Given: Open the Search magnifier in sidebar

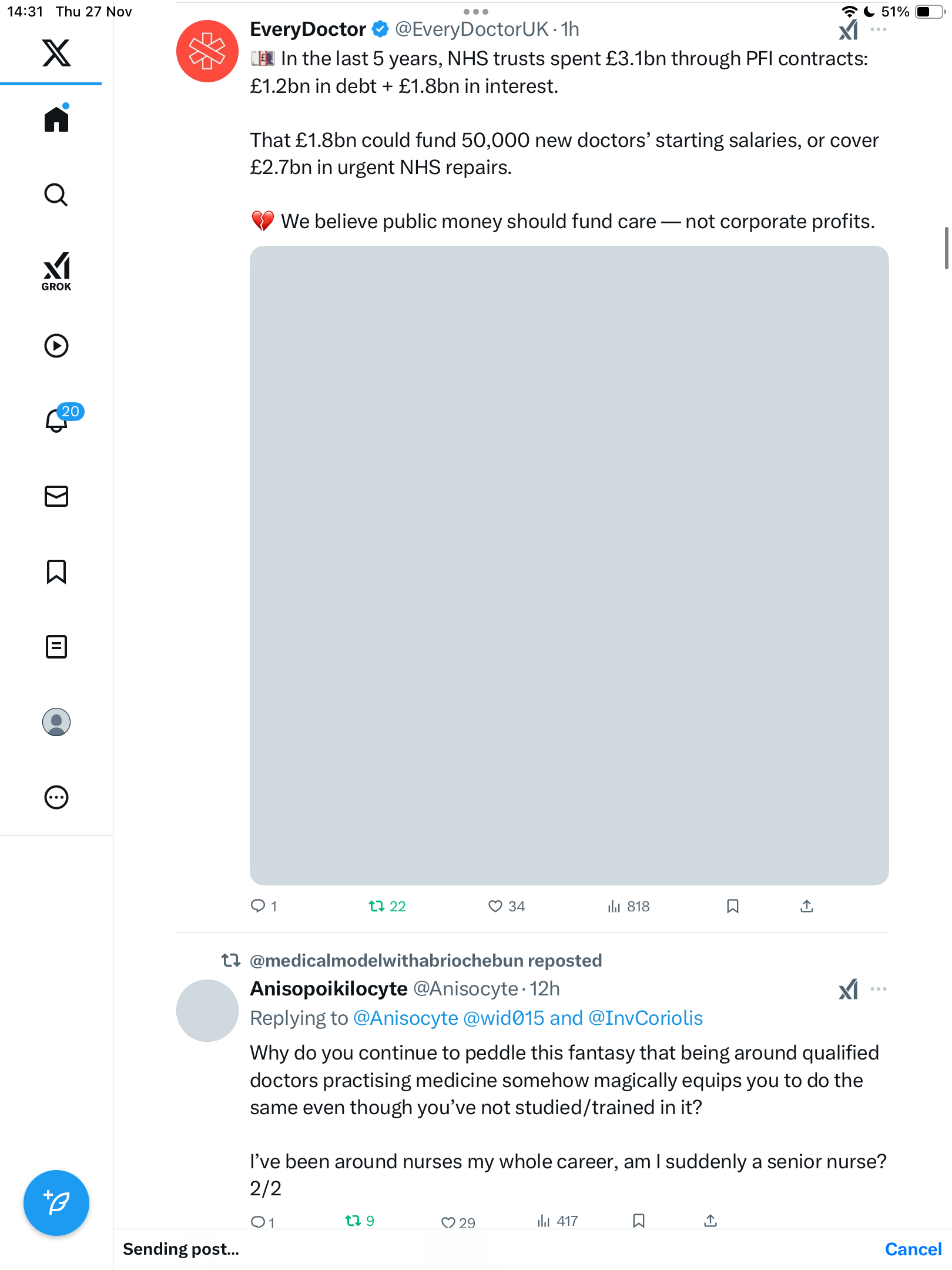Looking at the screenshot, I should click(x=56, y=195).
